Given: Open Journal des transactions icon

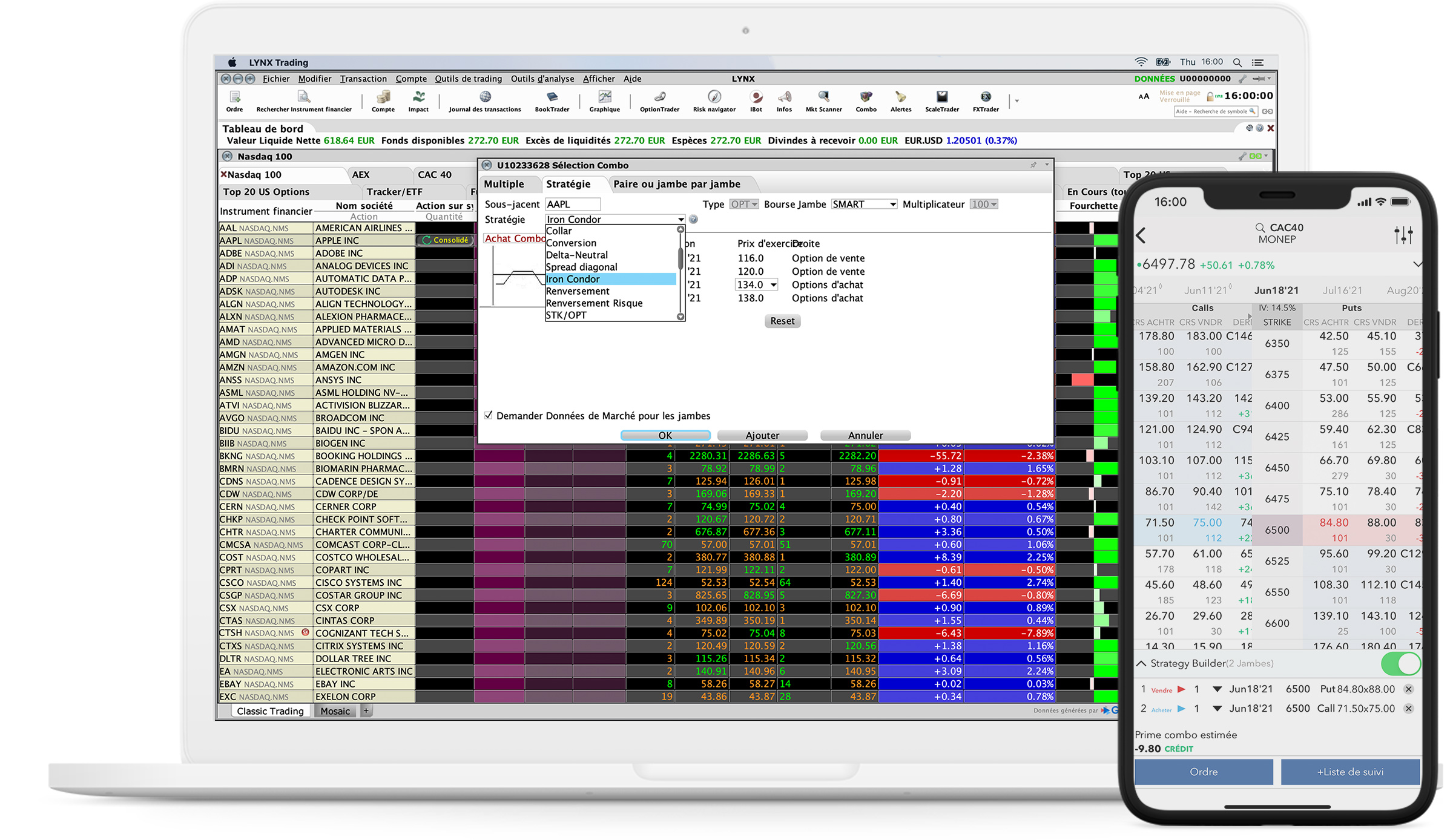Looking at the screenshot, I should pyautogui.click(x=484, y=101).
